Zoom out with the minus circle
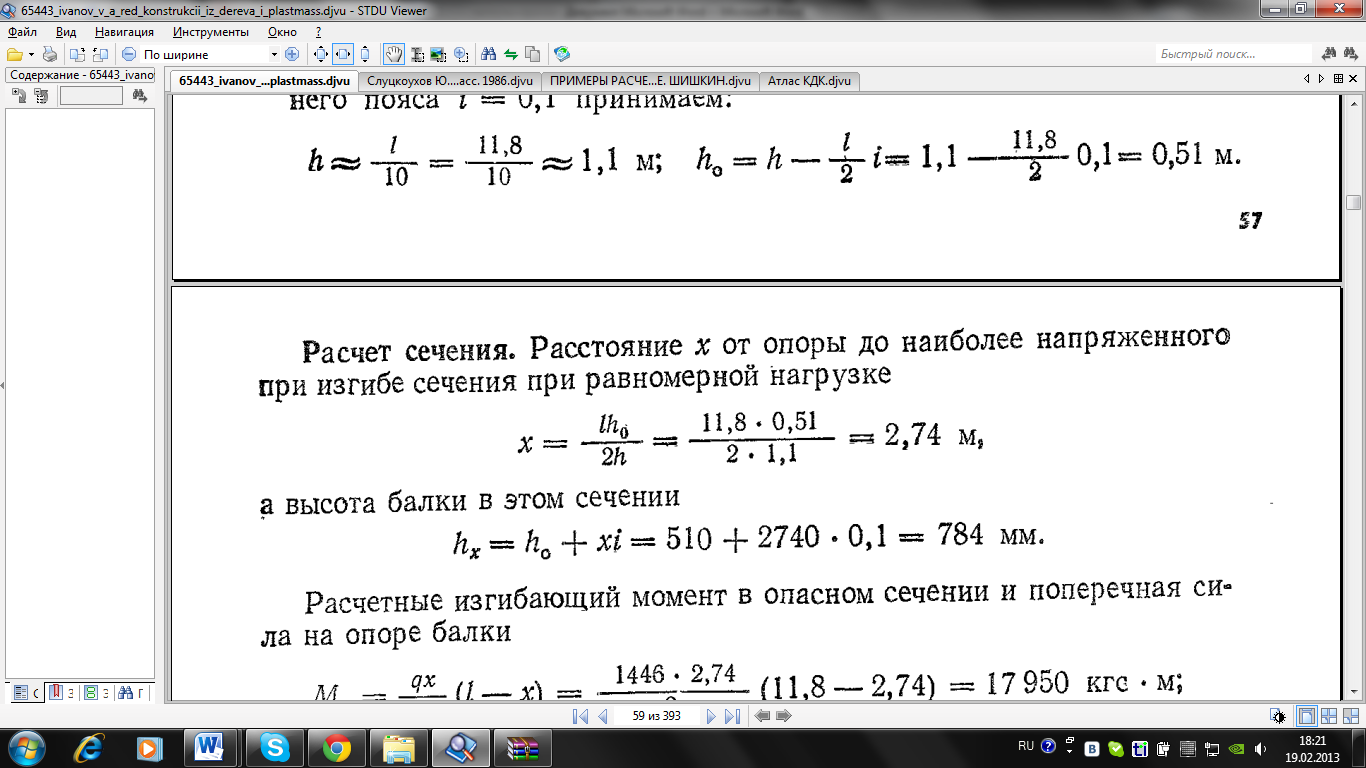Image resolution: width=1366 pixels, height=768 pixels. [129, 54]
